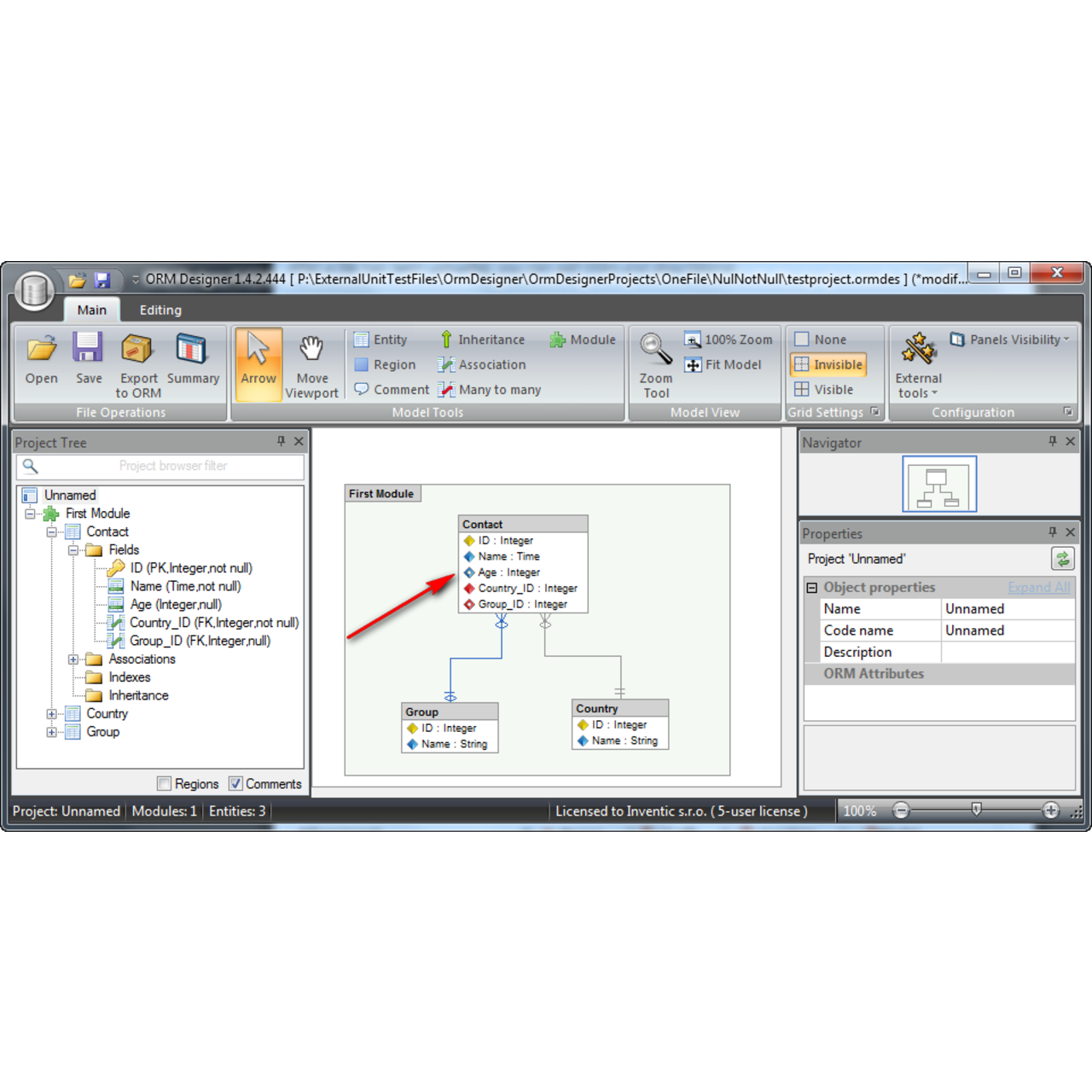
Task: Click the green refresh icon in Properties
Action: [1062, 559]
